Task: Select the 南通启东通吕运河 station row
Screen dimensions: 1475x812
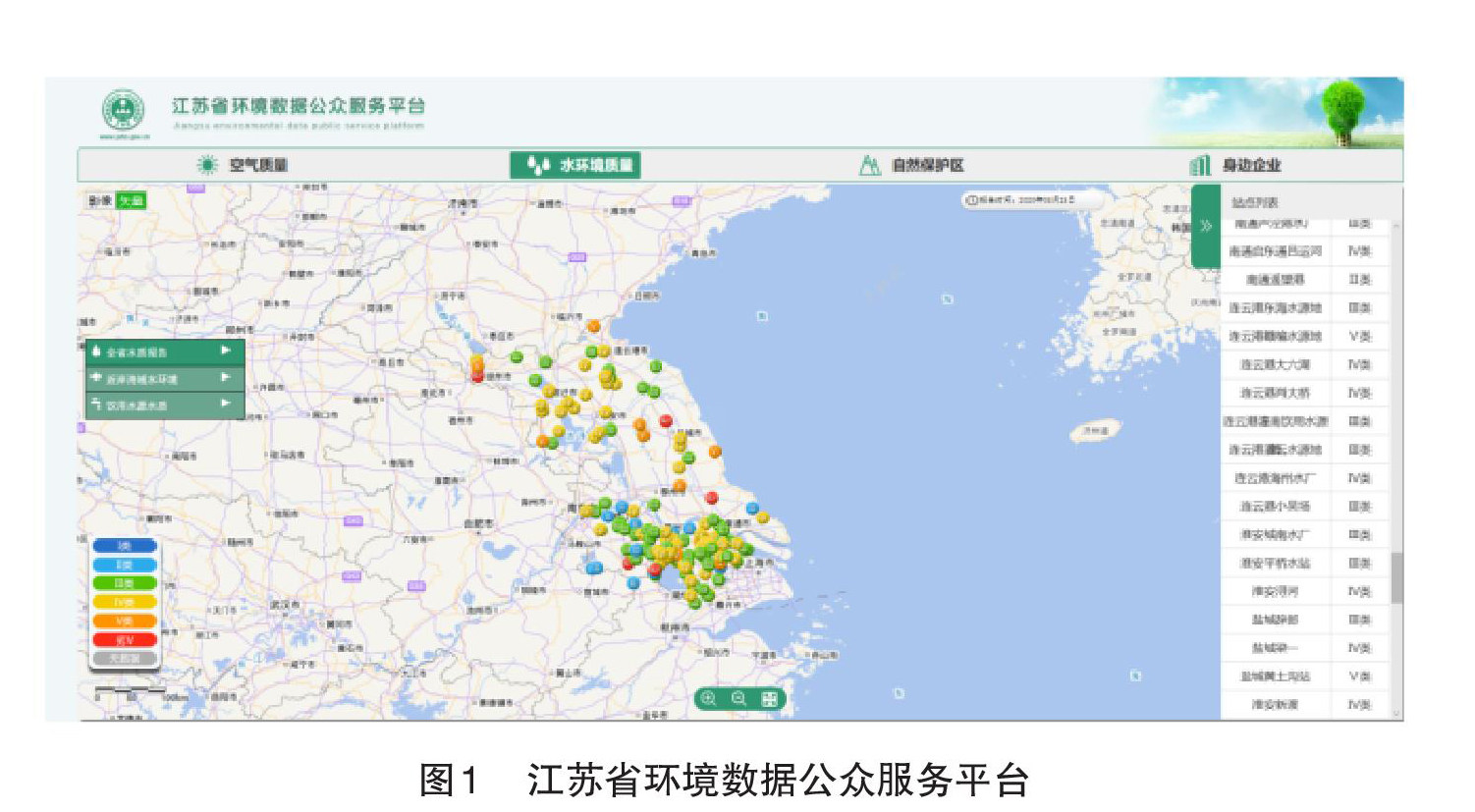Action: (1306, 251)
